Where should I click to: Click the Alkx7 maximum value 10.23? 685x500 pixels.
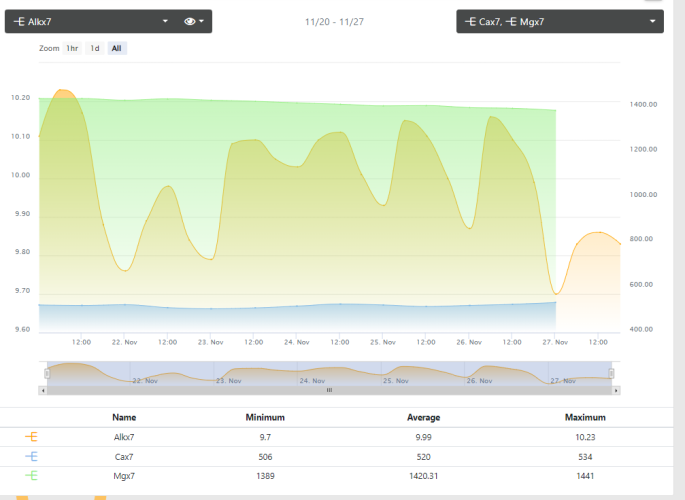585,437
